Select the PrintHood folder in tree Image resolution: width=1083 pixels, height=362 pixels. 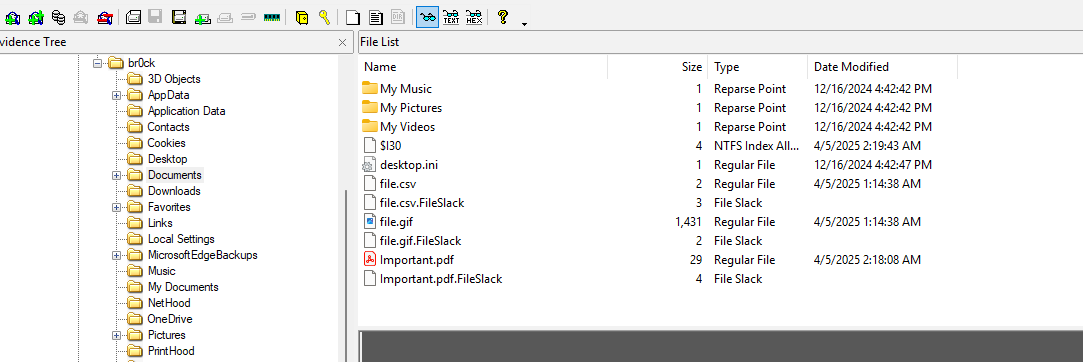tap(171, 350)
